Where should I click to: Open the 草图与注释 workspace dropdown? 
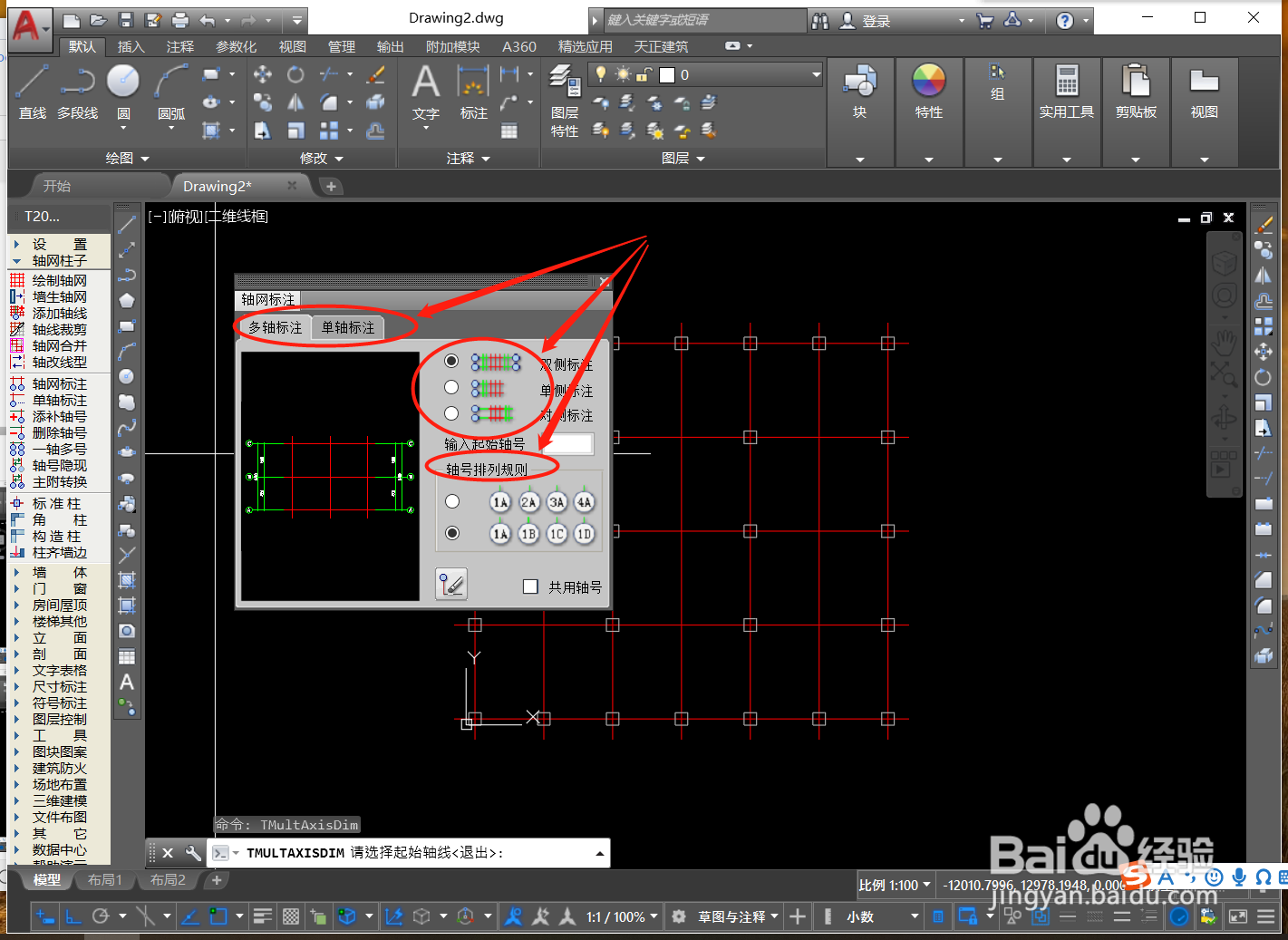(x=738, y=916)
